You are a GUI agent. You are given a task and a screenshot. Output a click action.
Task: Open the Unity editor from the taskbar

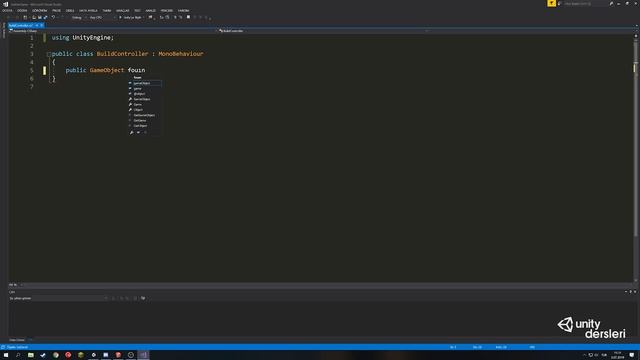click(x=93, y=355)
